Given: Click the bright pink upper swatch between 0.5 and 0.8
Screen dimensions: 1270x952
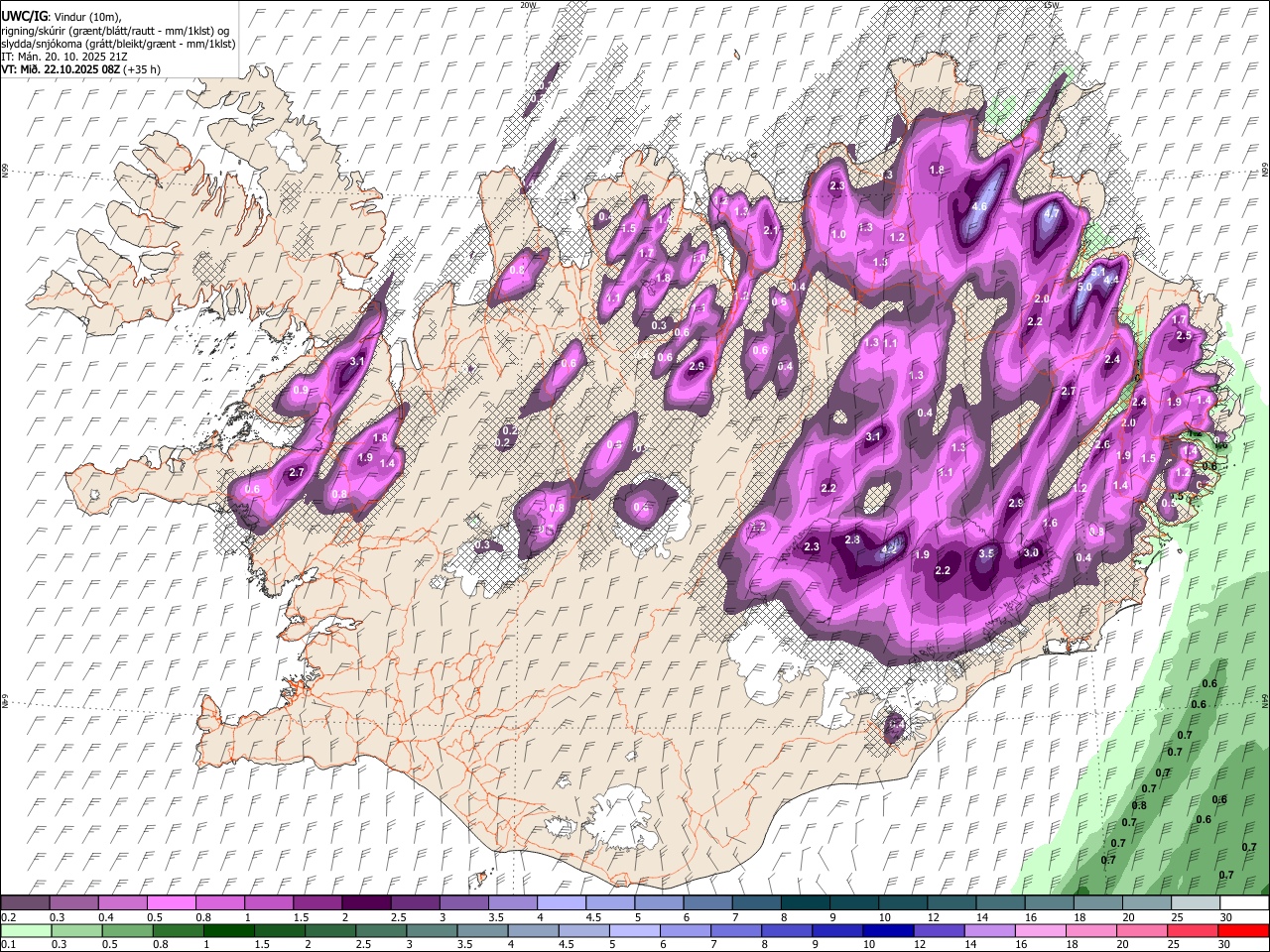Looking at the screenshot, I should click(172, 902).
